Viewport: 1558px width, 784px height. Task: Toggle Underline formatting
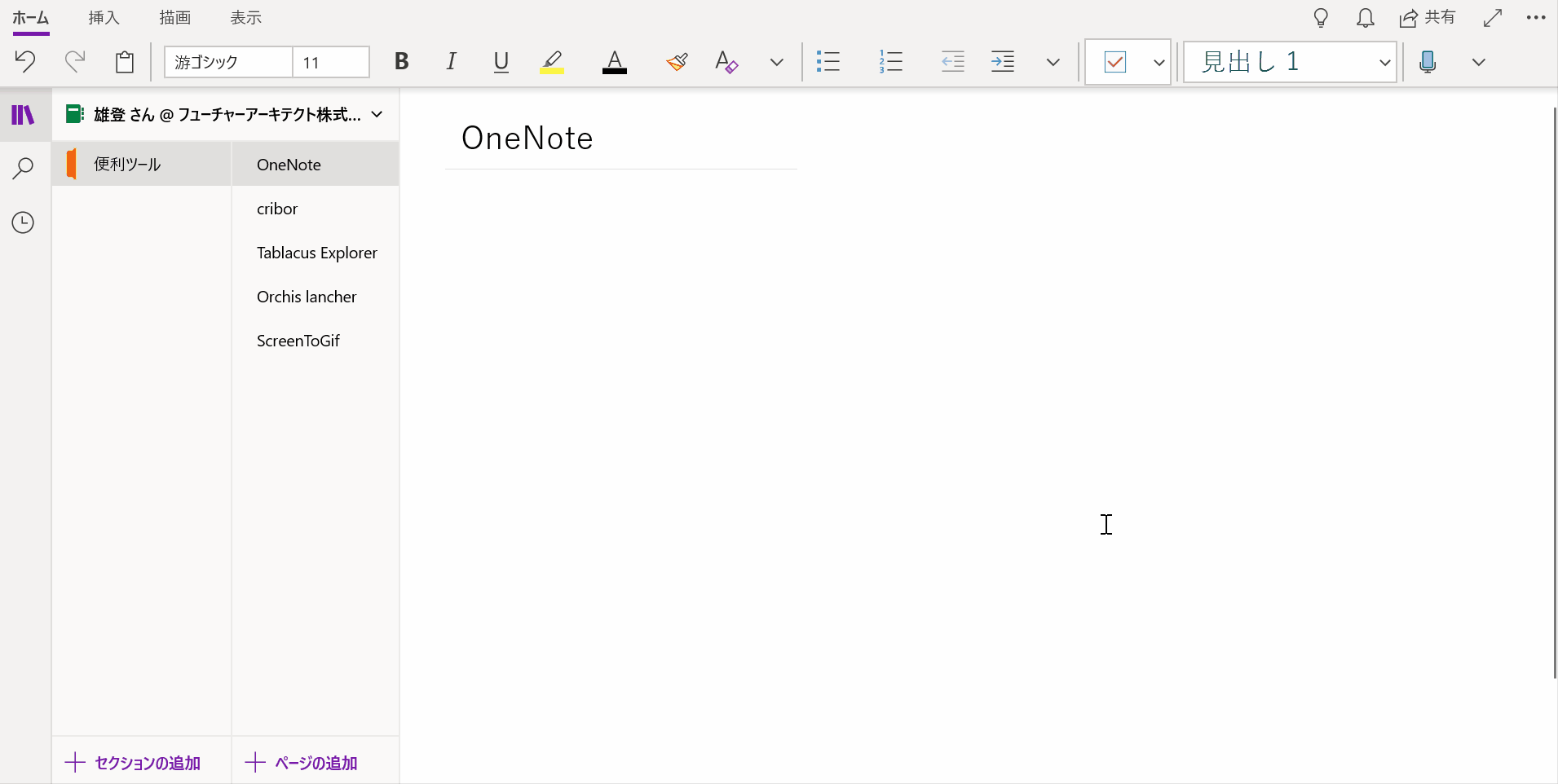[x=501, y=62]
